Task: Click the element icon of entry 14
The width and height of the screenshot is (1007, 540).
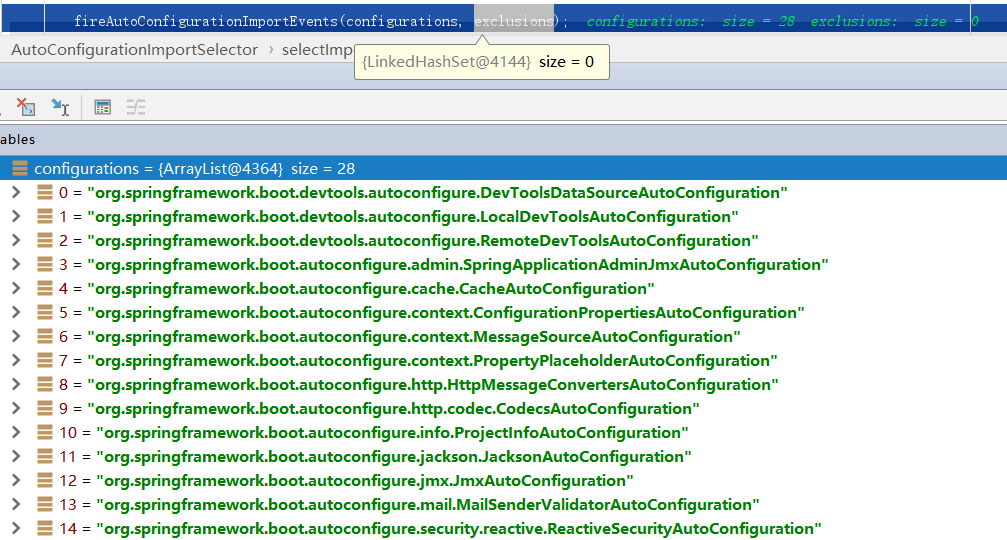Action: click(x=45, y=528)
